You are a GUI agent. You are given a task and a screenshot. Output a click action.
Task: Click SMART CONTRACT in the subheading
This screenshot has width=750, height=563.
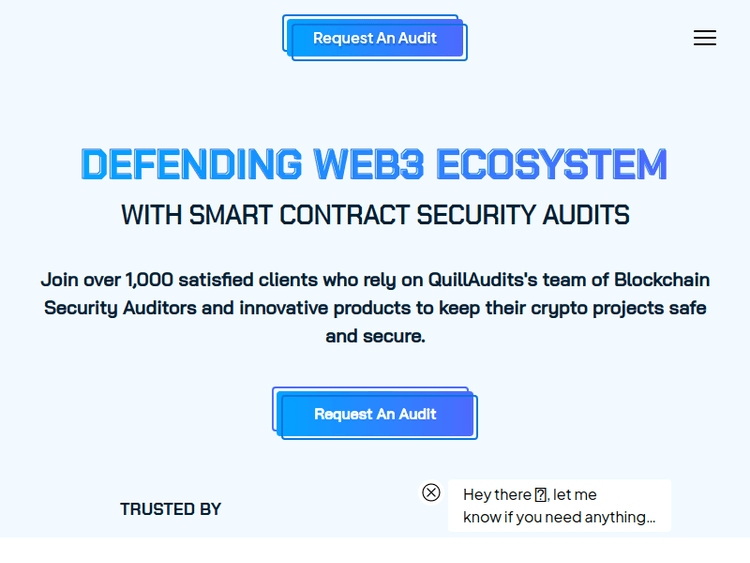coord(299,215)
